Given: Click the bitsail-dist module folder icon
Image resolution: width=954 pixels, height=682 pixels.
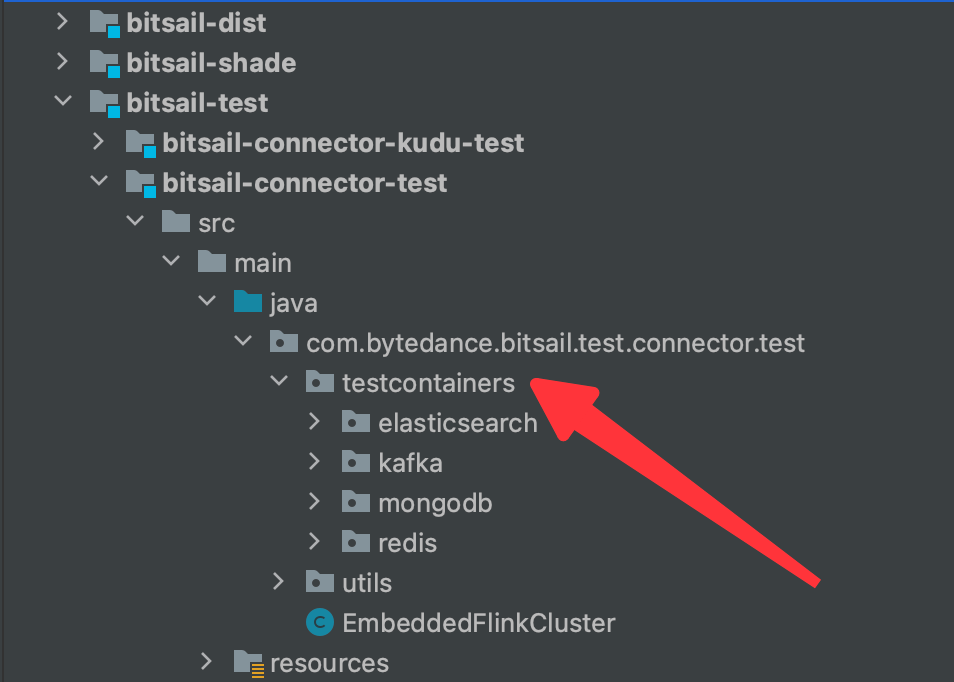Looking at the screenshot, I should pyautogui.click(x=104, y=22).
